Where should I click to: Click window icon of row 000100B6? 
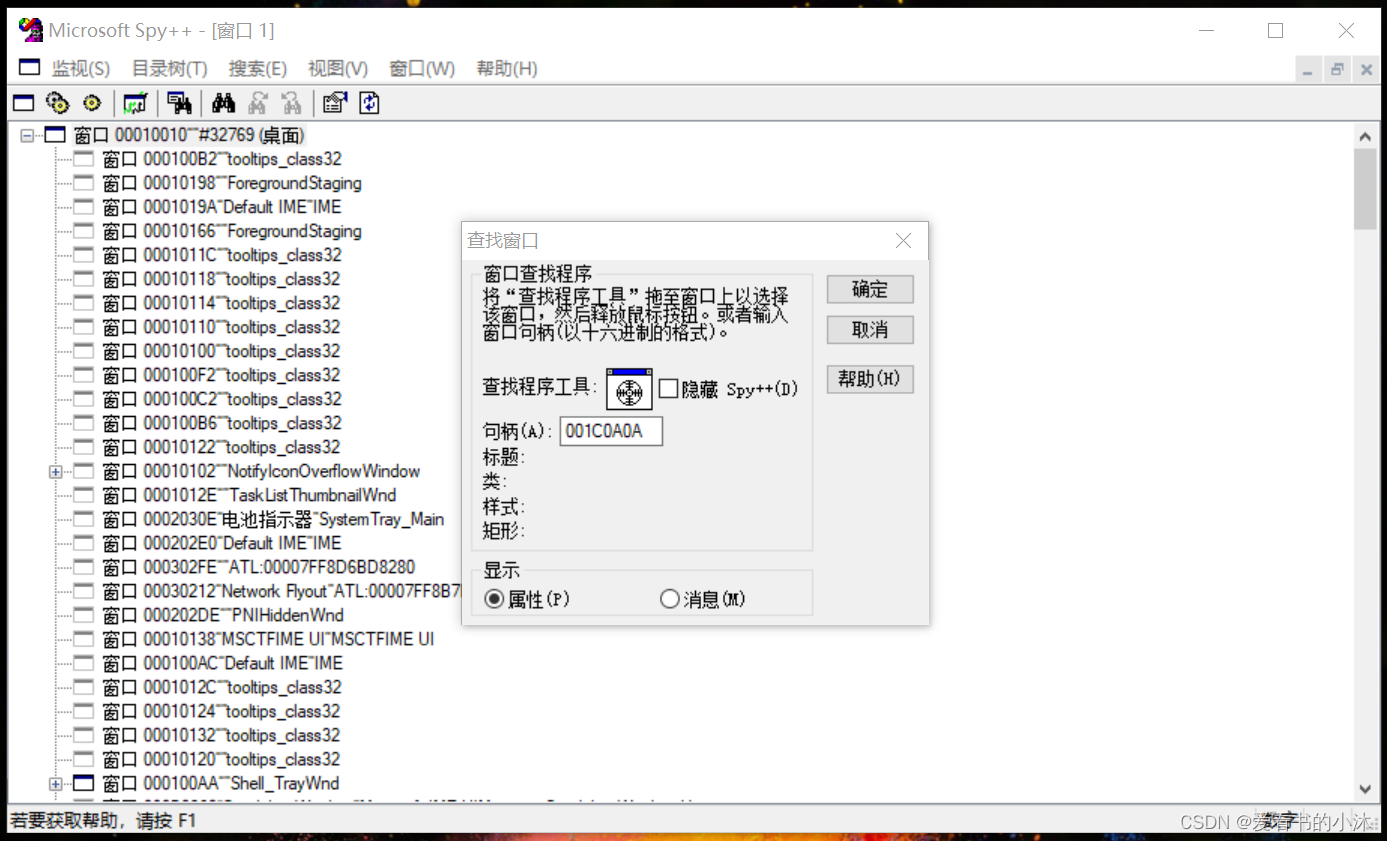84,423
